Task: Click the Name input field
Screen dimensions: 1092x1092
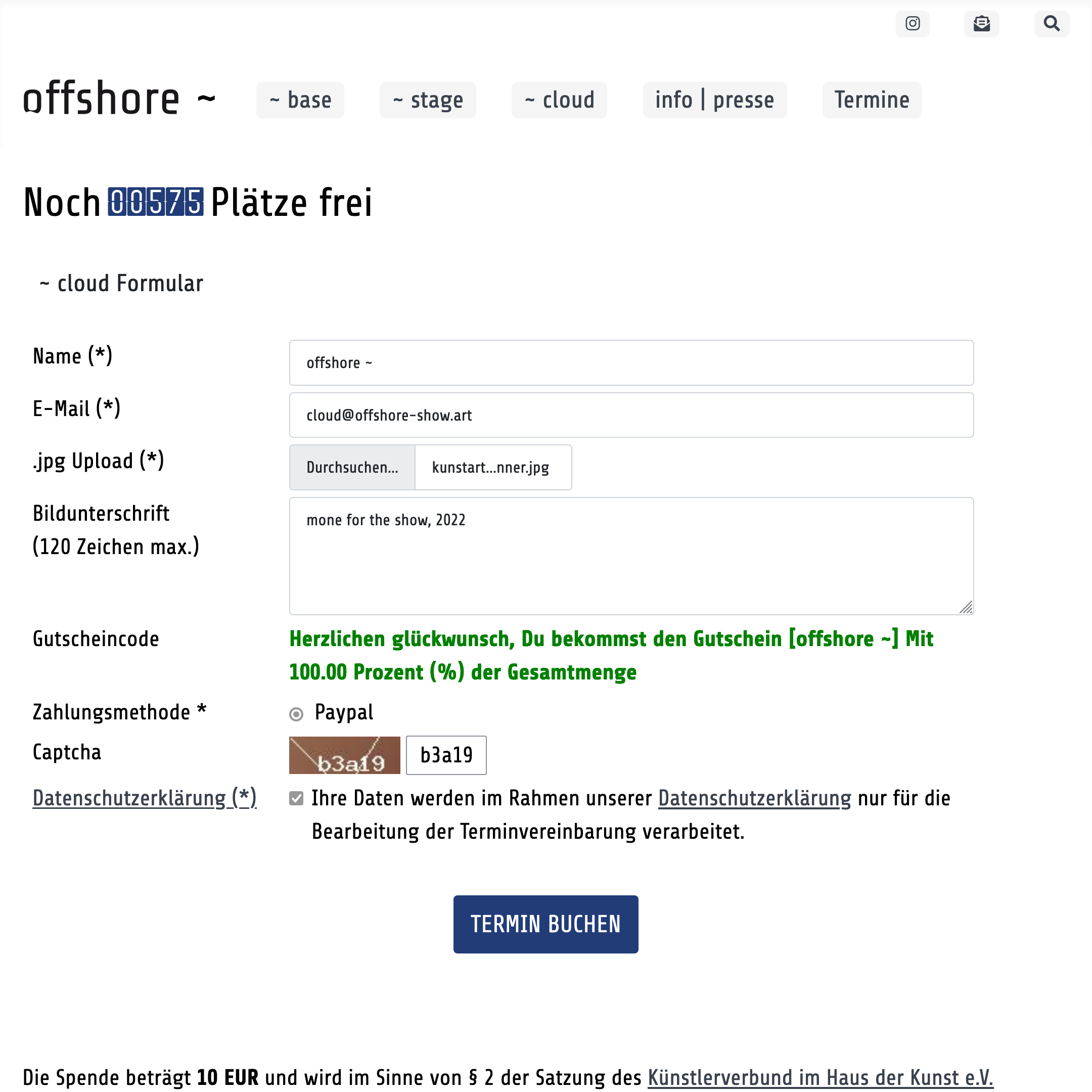Action: (631, 363)
